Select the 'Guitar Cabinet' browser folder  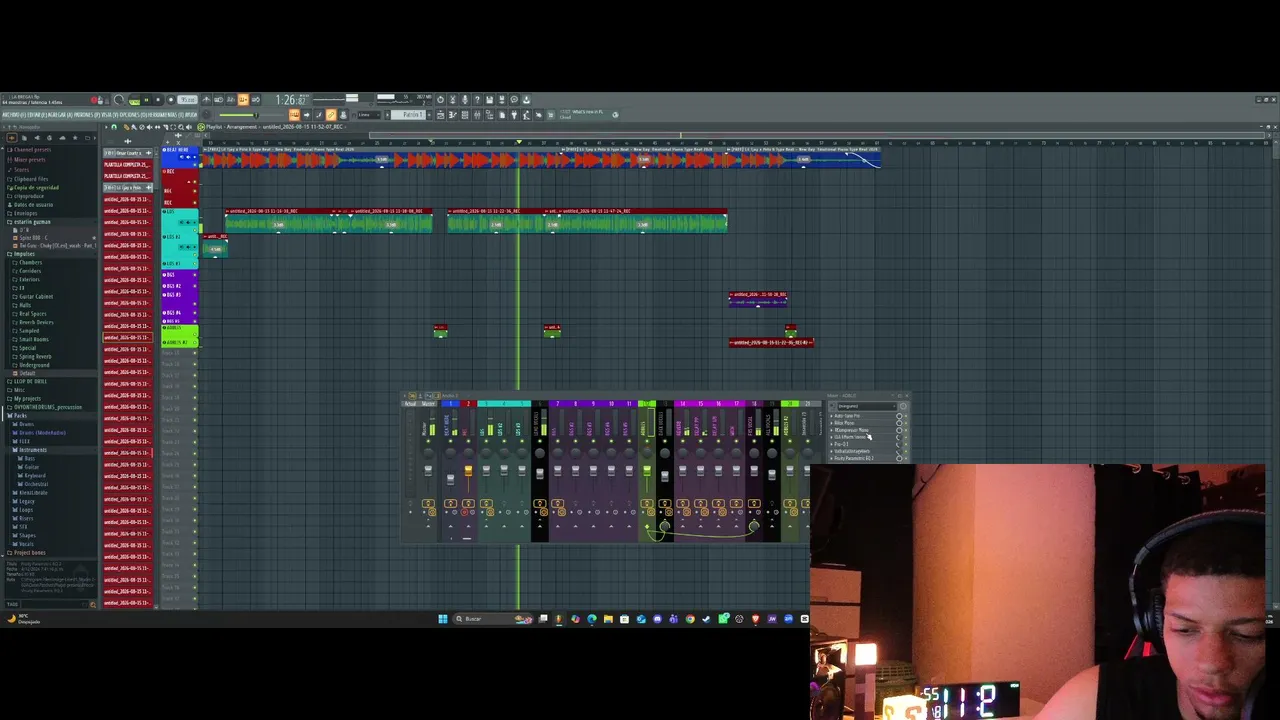36,297
